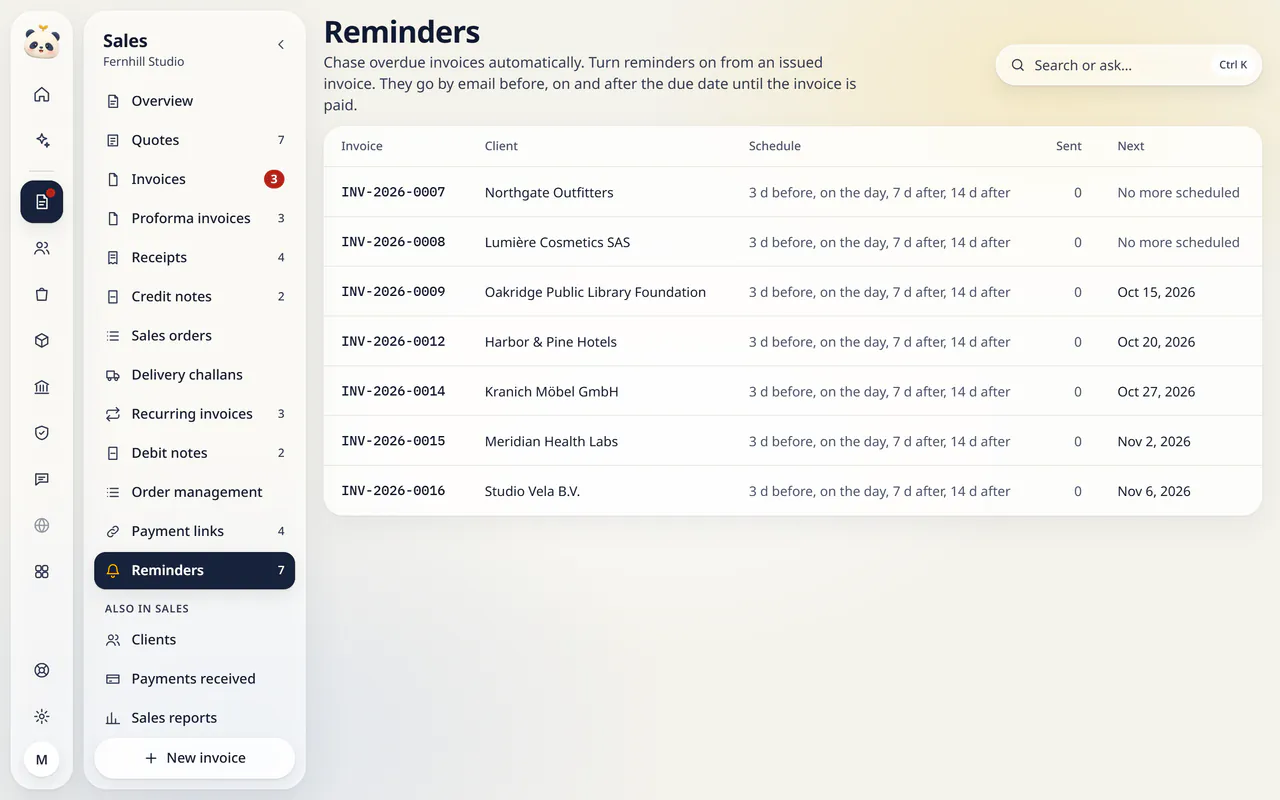Open Proforma invoices section
Viewport: 1280px width, 800px height.
coord(195,218)
